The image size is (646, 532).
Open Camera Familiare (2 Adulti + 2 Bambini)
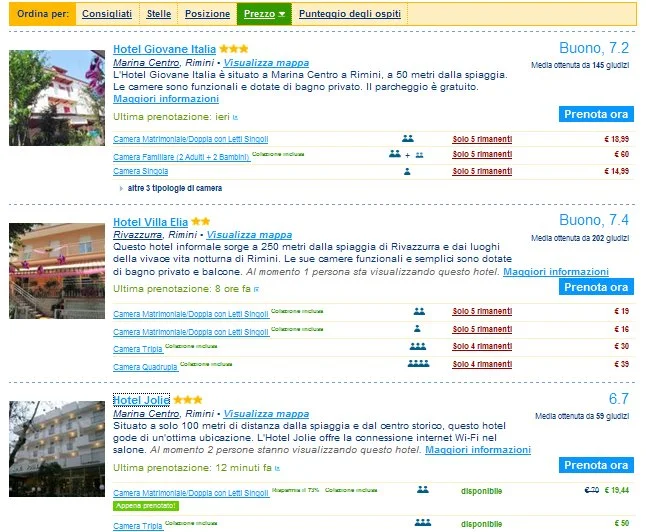181,157
